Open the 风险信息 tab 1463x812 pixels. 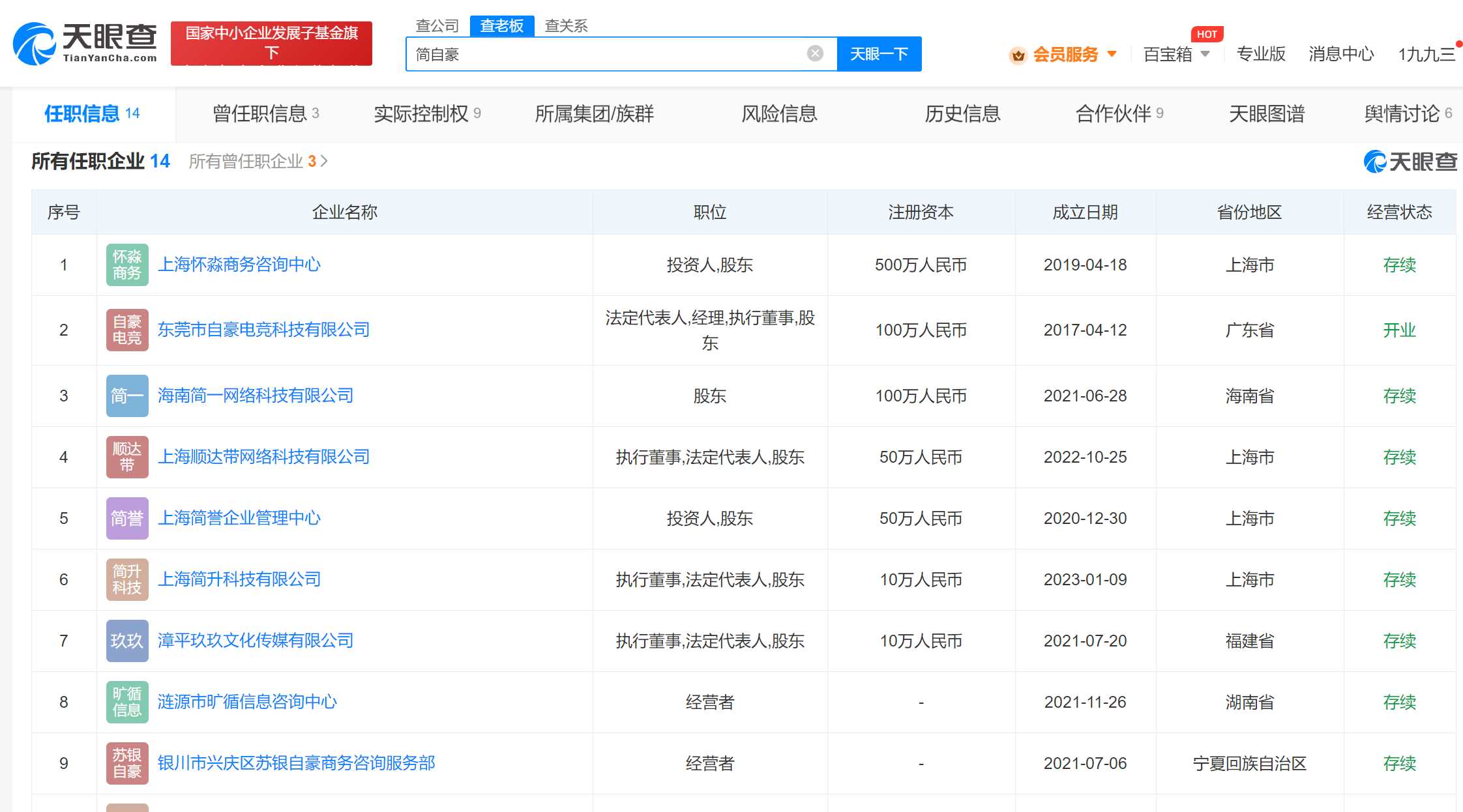tap(779, 114)
